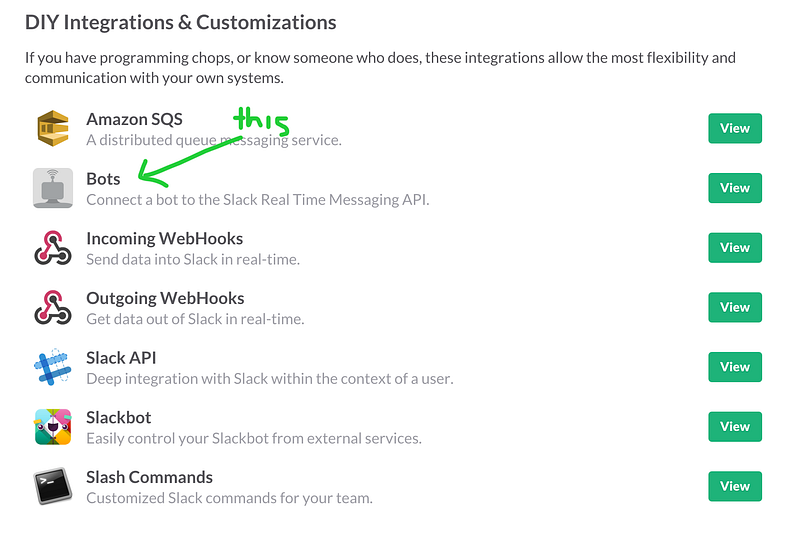Open the Bots title link

[x=104, y=179]
